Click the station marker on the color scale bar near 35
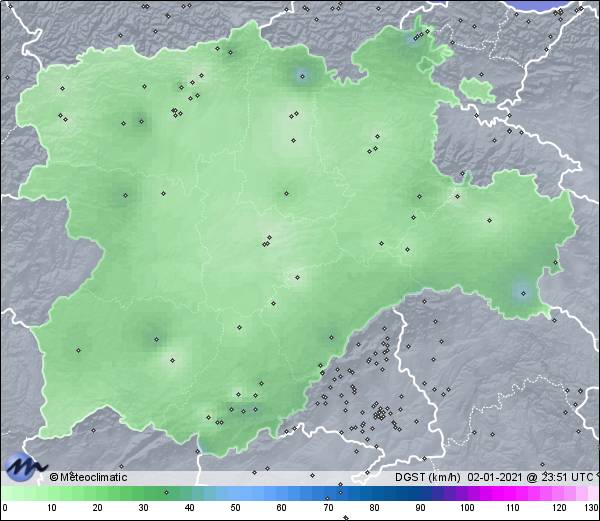Screen dimensions: 600x521 tap(166, 492)
